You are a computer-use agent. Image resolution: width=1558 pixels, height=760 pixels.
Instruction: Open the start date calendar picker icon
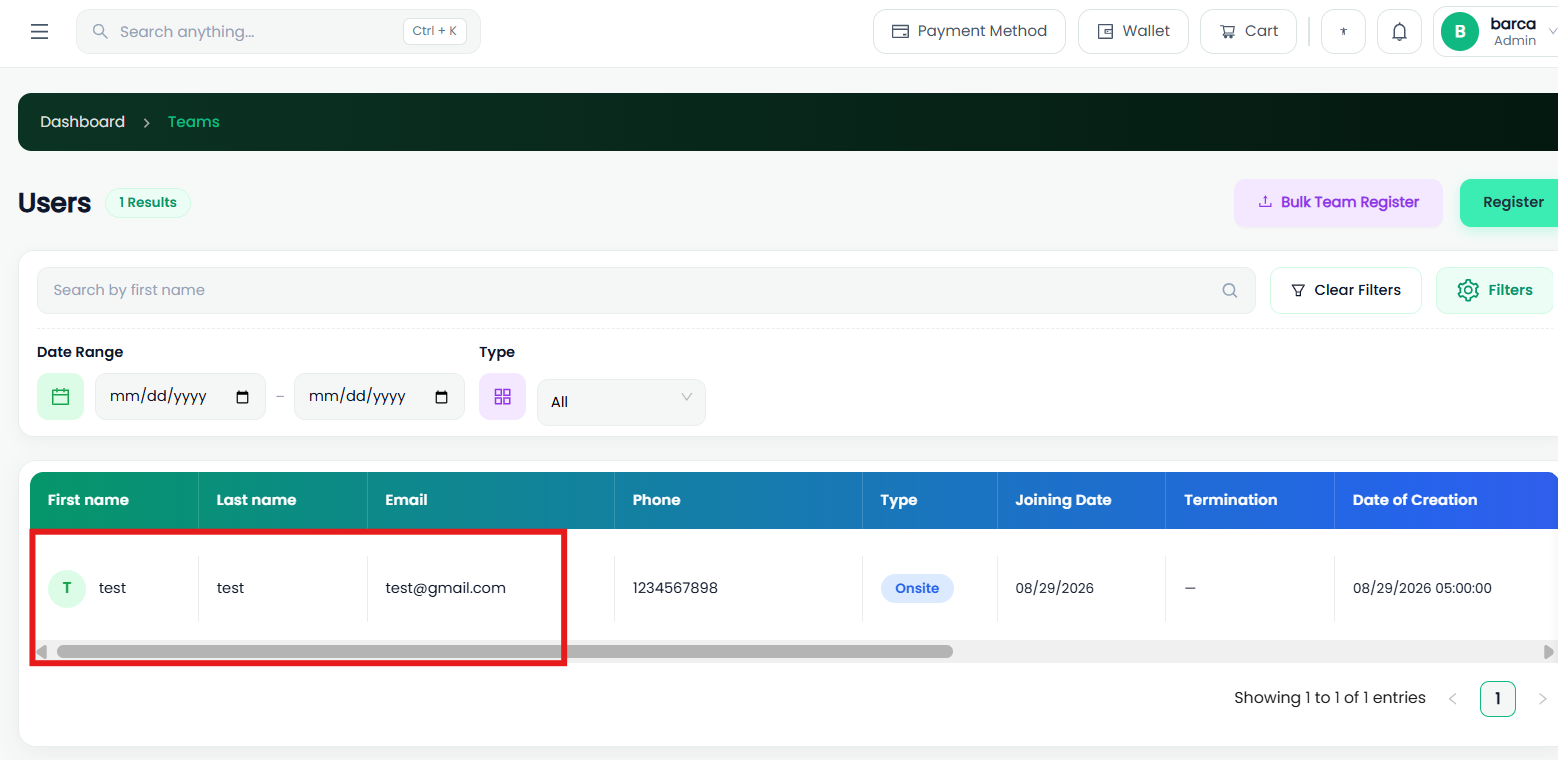pos(242,397)
